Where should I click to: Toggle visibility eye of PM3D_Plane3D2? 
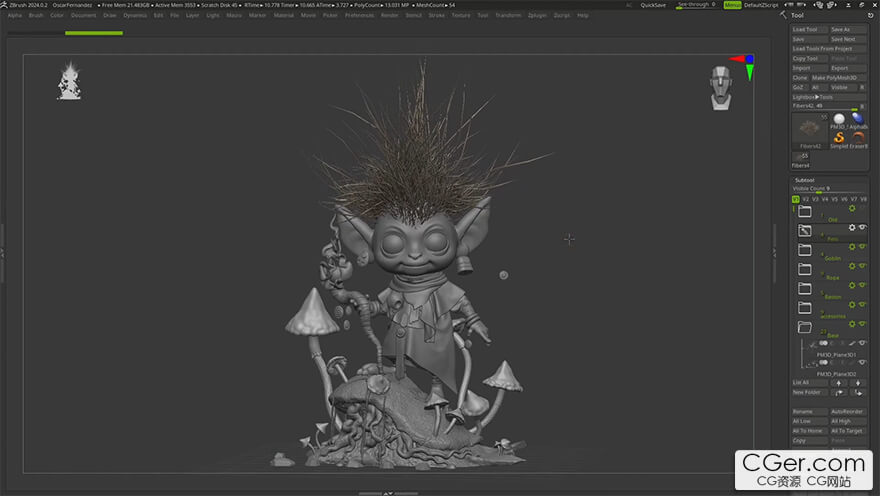[862, 362]
